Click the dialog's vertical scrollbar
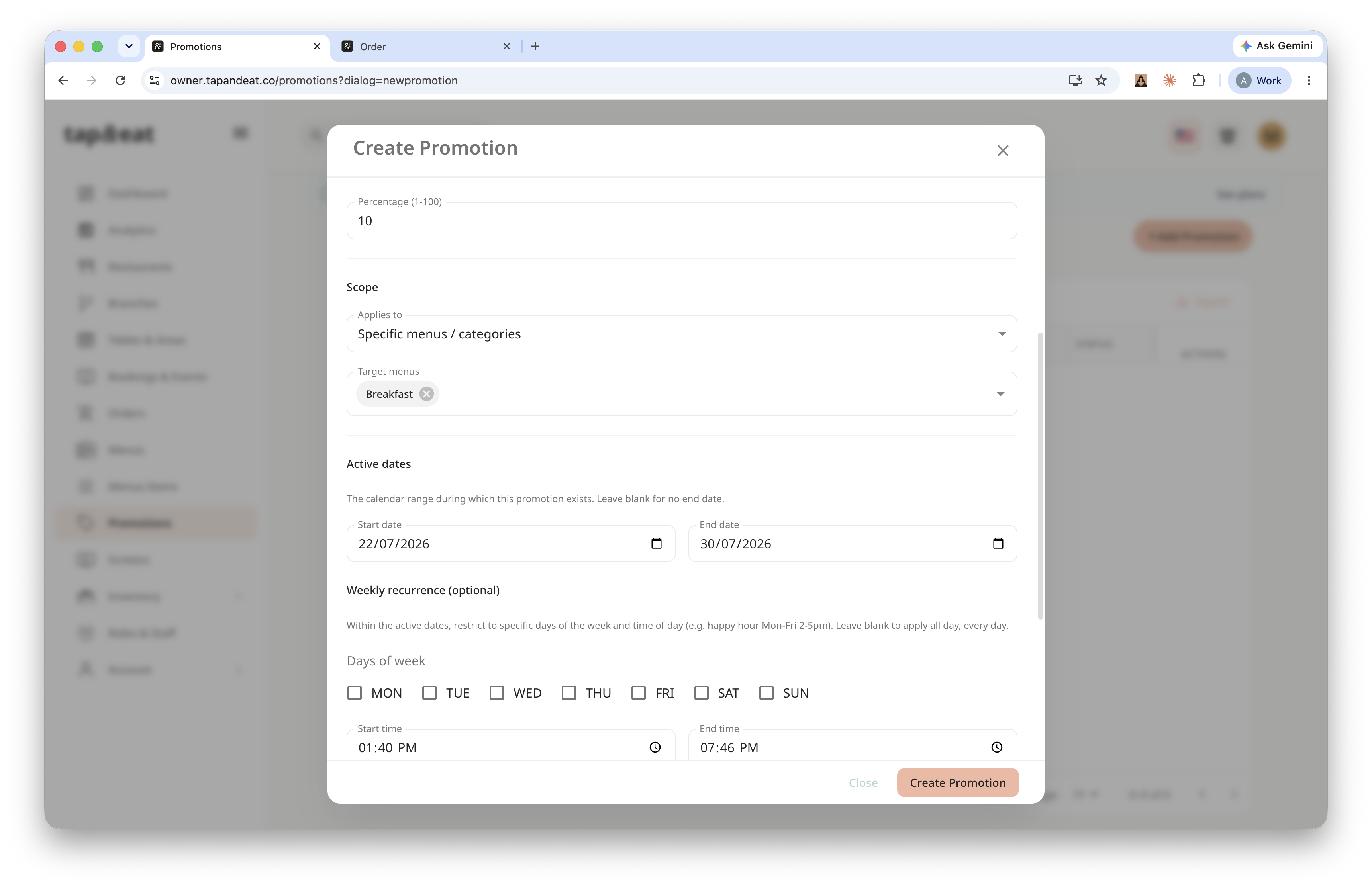 click(1040, 475)
